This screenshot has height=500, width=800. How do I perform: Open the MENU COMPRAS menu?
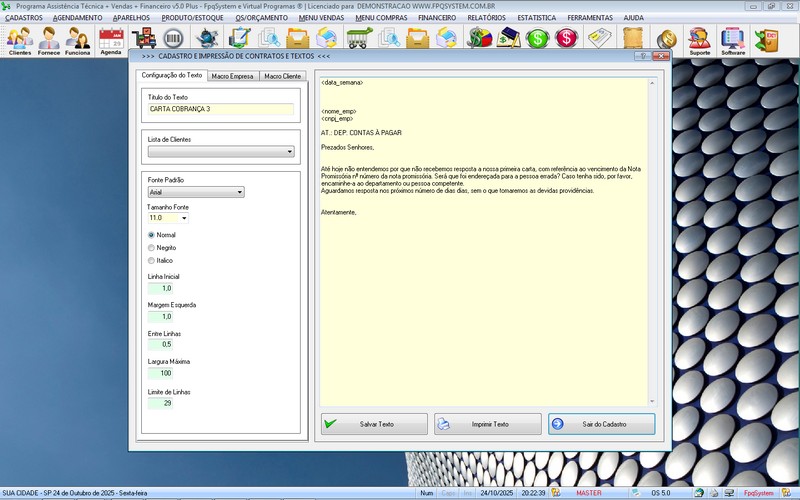click(381, 18)
